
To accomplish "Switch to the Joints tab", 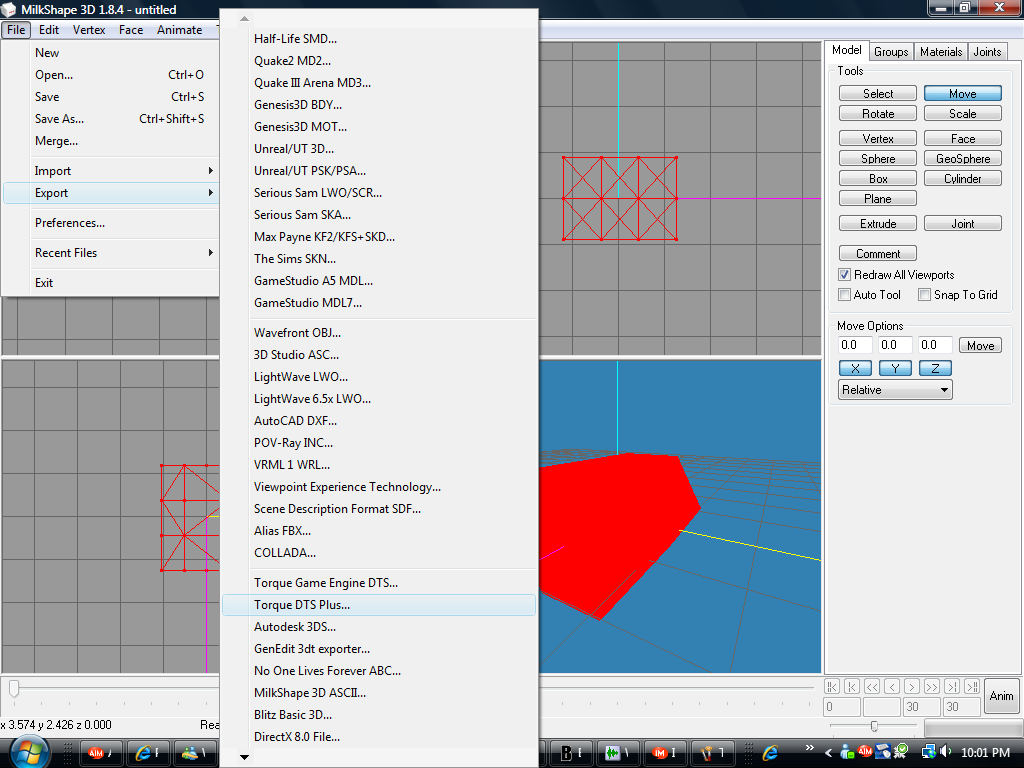I will click(x=987, y=52).
